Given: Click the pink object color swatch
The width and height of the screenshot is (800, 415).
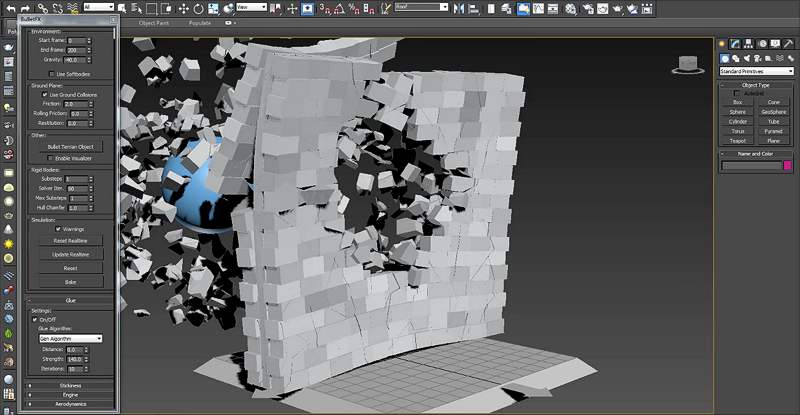Looking at the screenshot, I should (x=787, y=165).
